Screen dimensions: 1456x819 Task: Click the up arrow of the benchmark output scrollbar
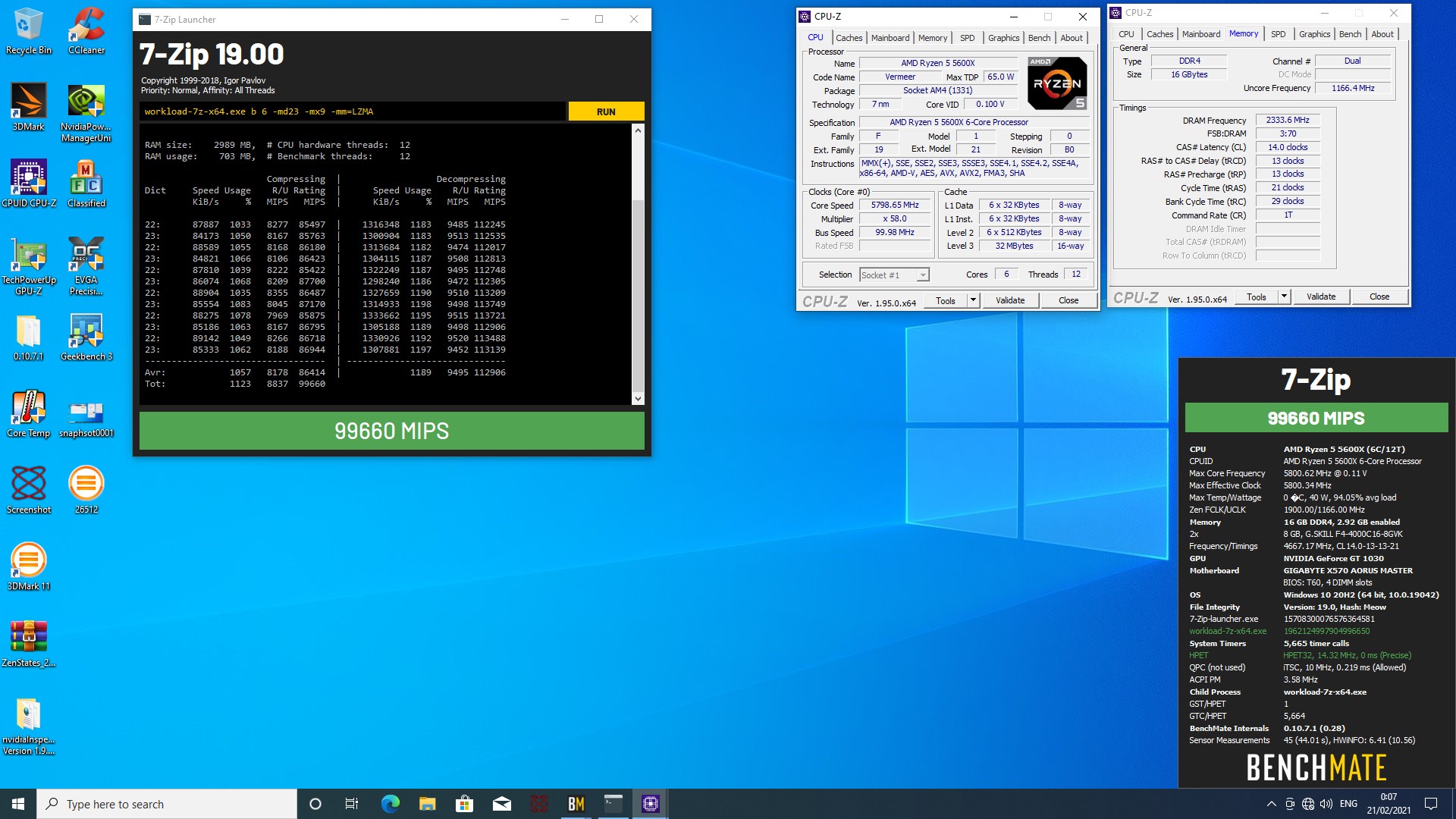pos(638,130)
